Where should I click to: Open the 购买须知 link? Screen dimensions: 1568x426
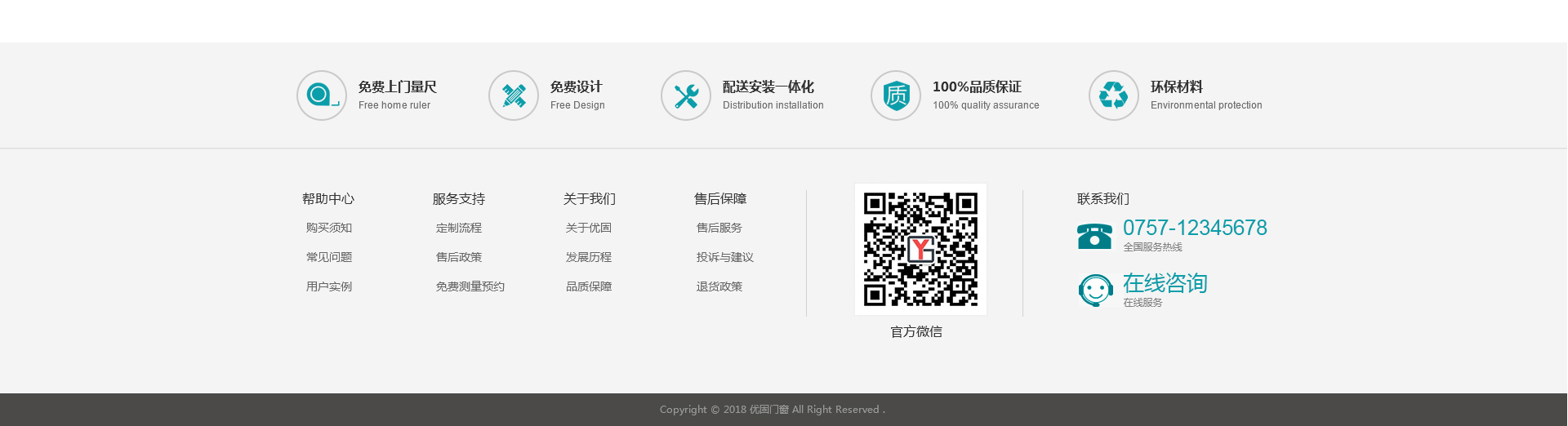point(329,228)
